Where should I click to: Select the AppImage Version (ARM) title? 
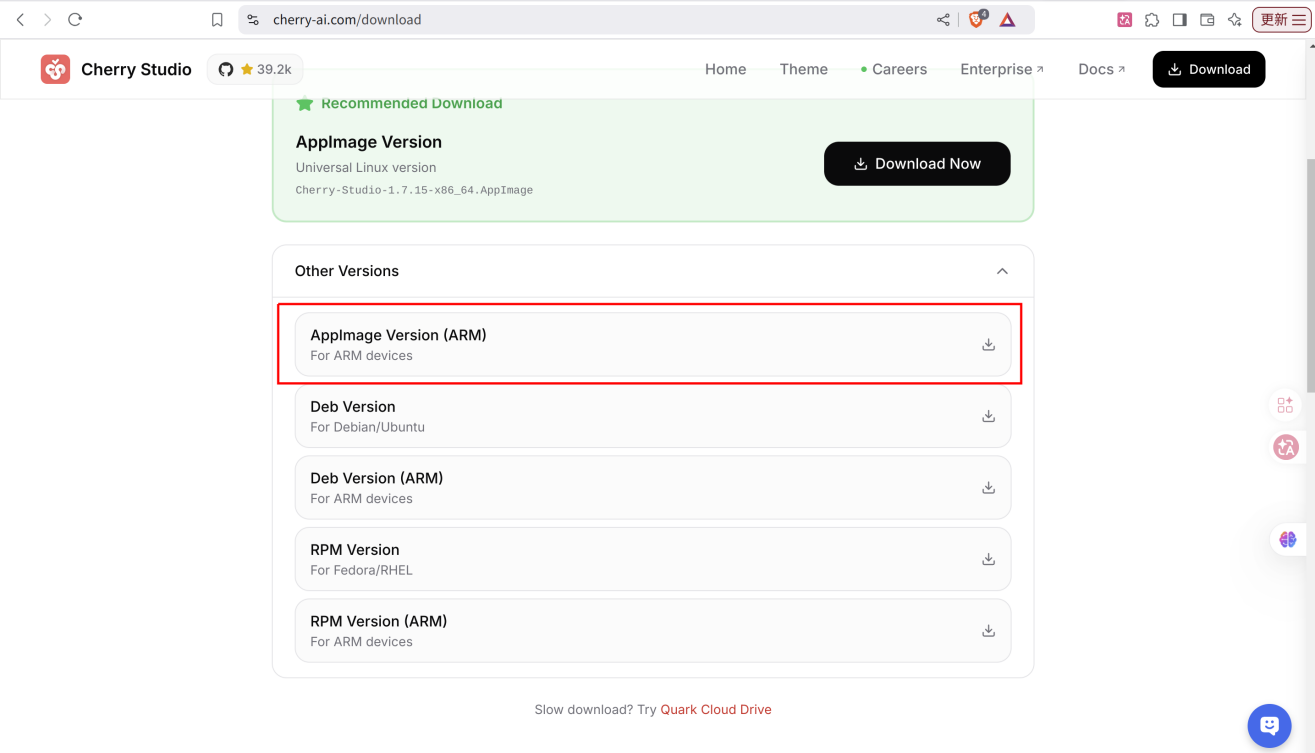[398, 335]
